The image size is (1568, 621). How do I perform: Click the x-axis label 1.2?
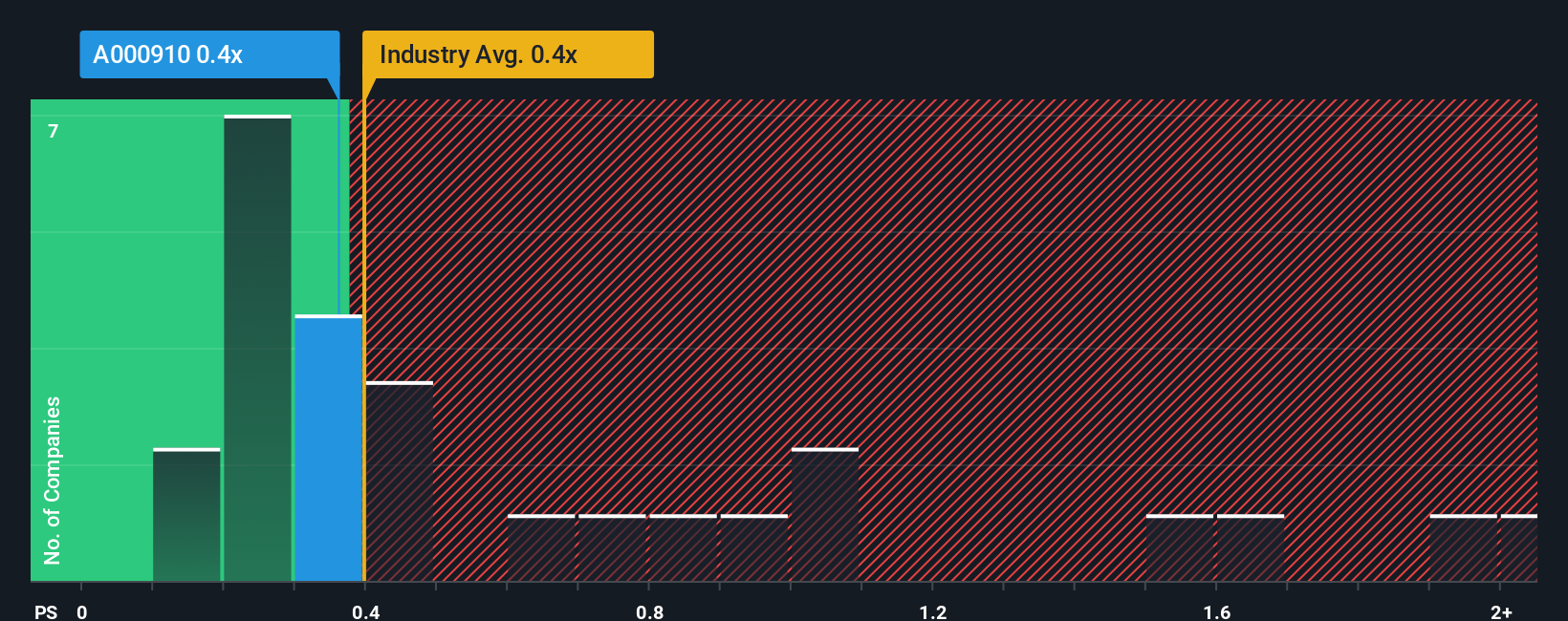pos(933,611)
